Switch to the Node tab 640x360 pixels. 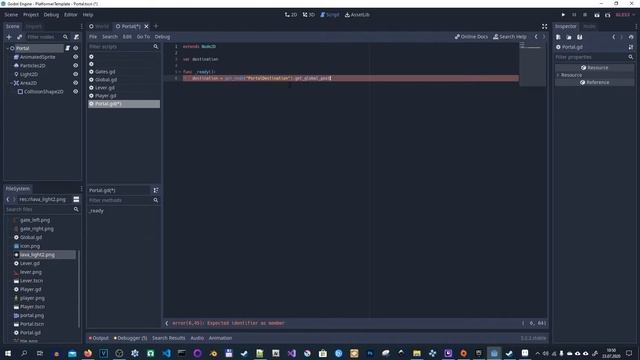[589, 26]
